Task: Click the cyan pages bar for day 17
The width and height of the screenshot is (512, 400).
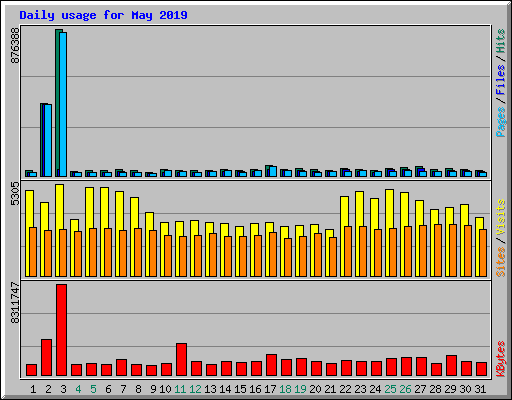Action: 273,171
